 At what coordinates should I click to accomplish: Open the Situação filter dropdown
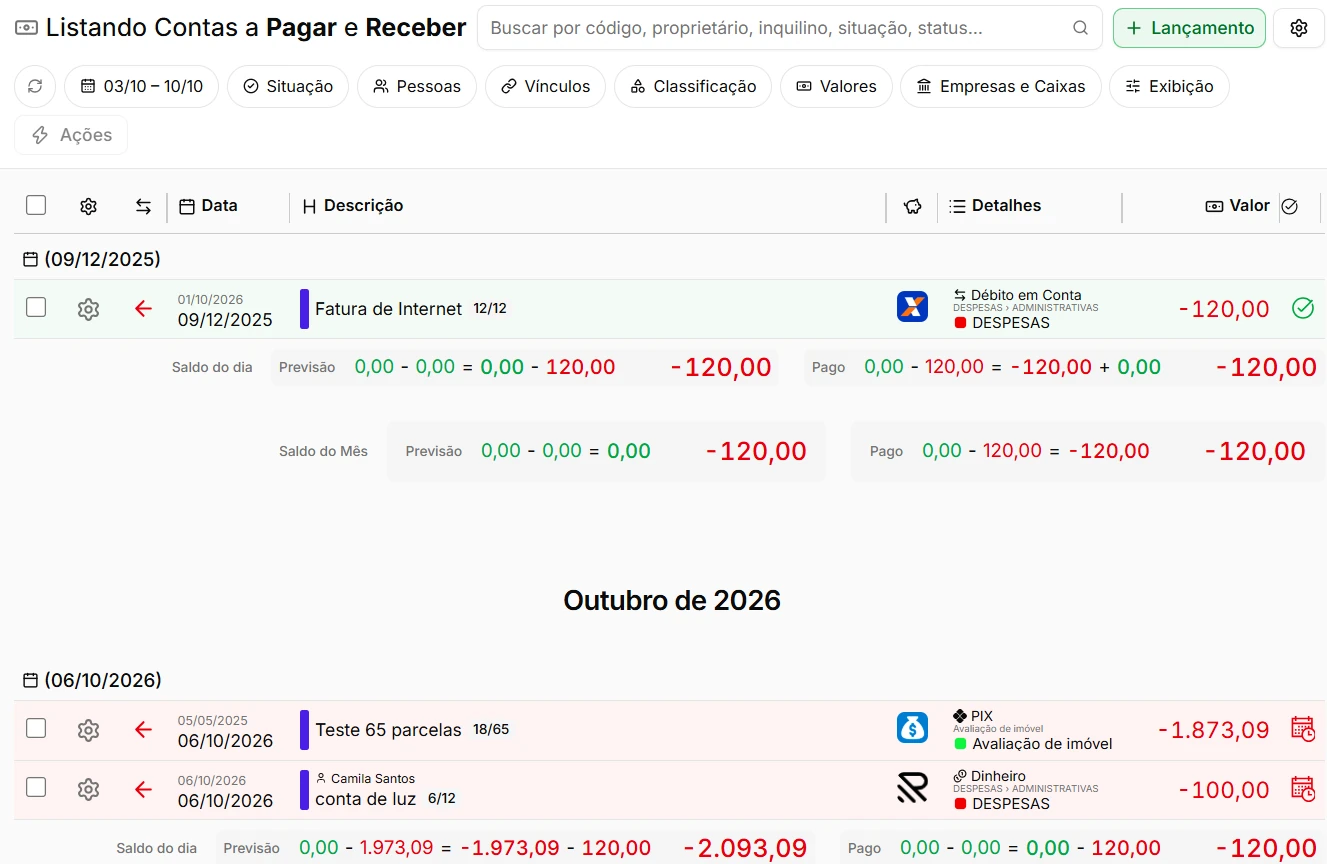click(x=288, y=86)
